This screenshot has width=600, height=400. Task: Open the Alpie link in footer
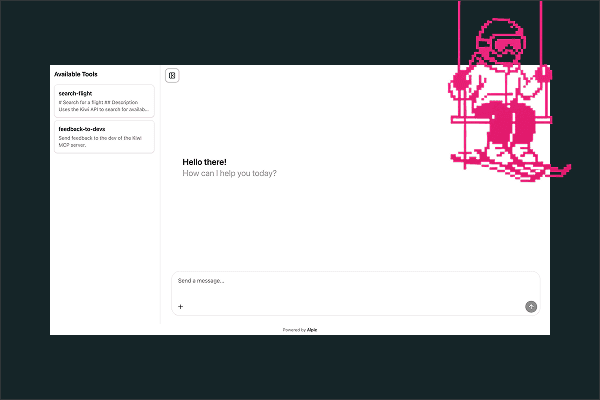click(312, 330)
